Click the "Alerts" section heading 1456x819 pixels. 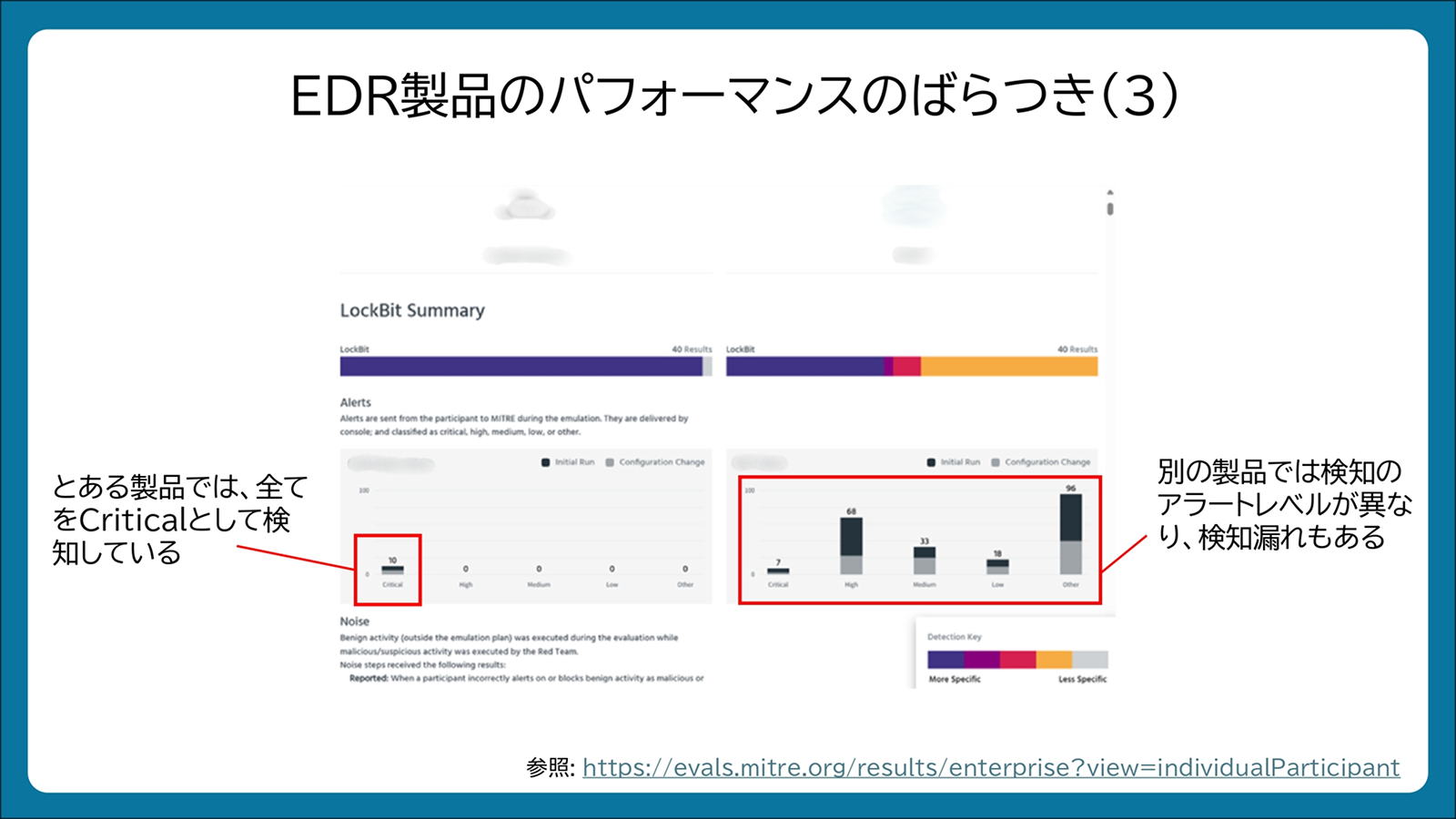356,402
